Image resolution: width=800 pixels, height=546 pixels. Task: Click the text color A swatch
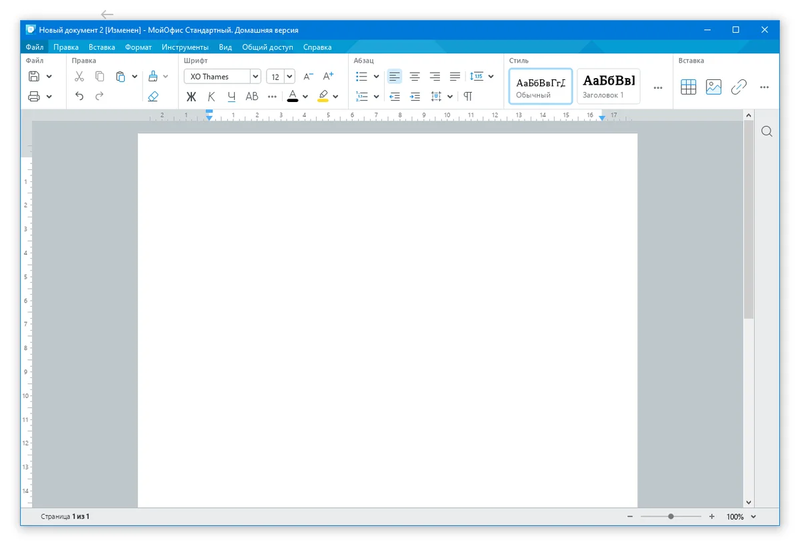point(292,96)
